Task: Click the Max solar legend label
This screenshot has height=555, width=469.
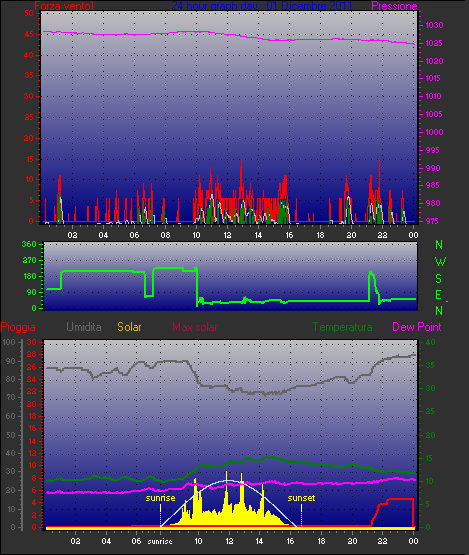Action: (195, 327)
